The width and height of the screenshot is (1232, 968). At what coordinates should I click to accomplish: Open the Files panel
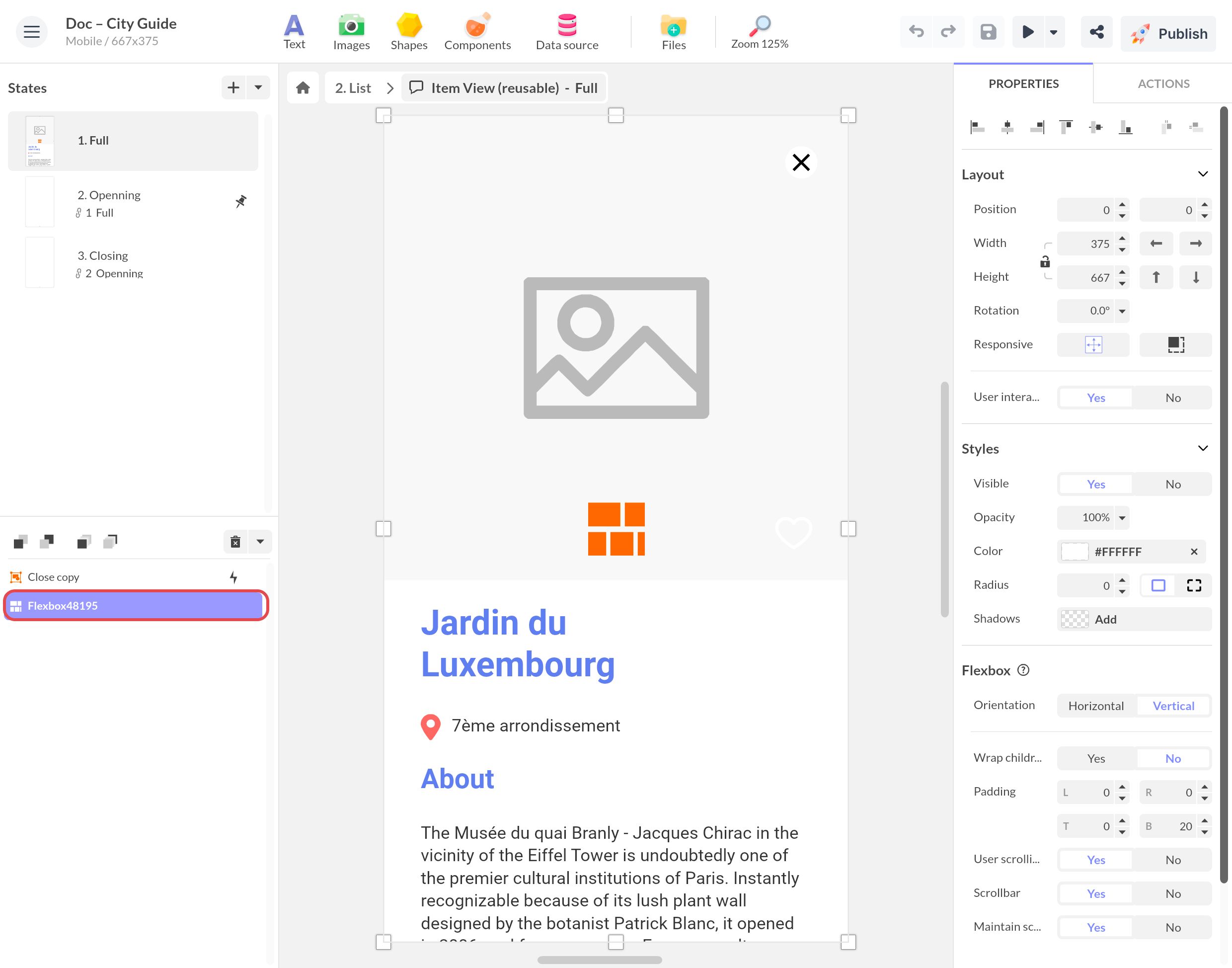pos(674,32)
